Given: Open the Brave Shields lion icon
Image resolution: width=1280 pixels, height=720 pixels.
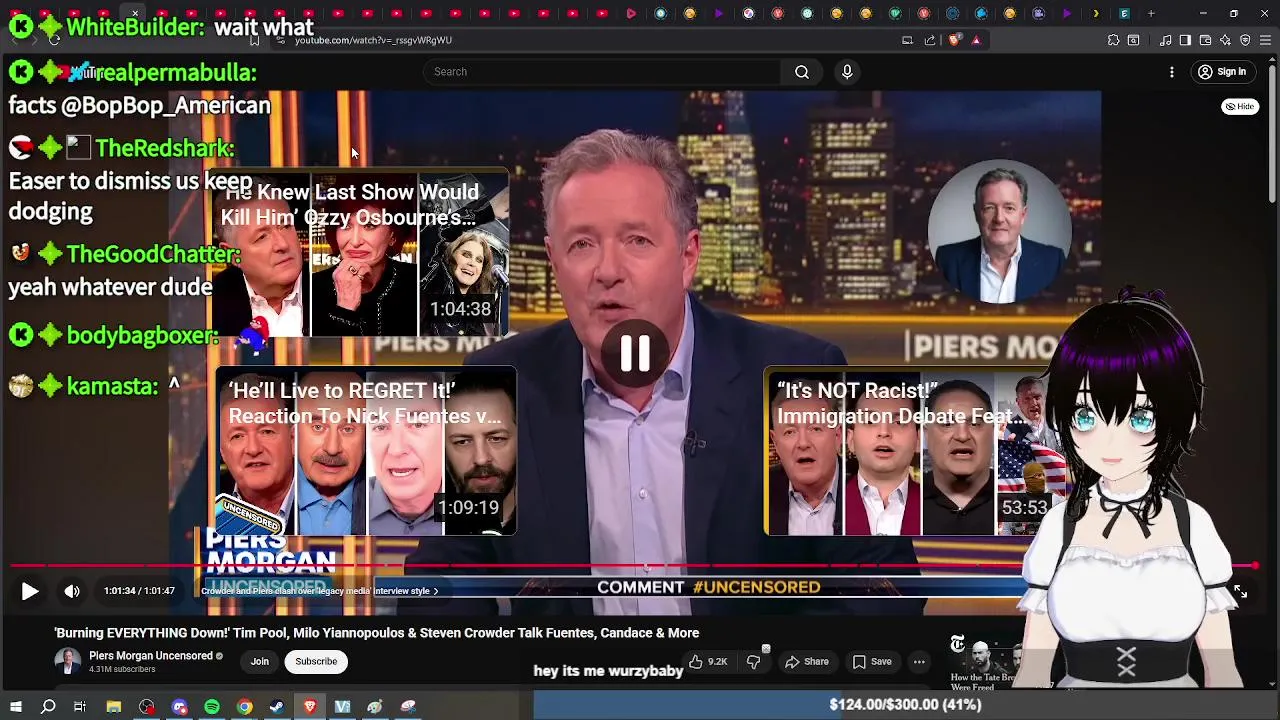Looking at the screenshot, I should 954,40.
